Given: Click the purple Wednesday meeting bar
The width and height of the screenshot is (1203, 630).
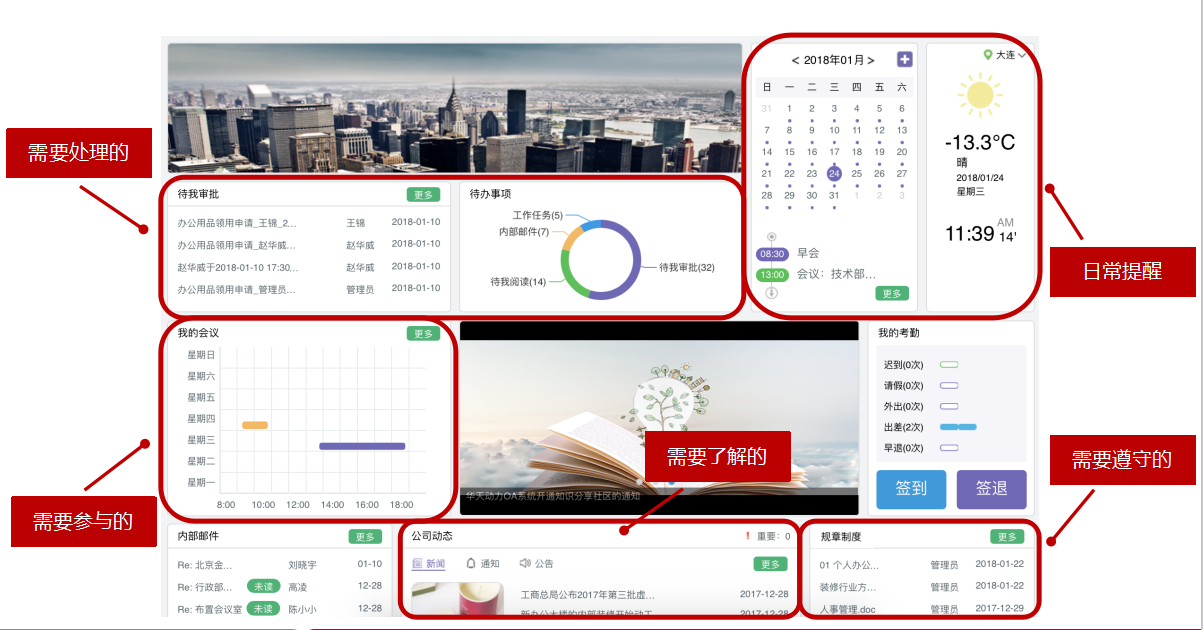Looking at the screenshot, I should click(362, 446).
